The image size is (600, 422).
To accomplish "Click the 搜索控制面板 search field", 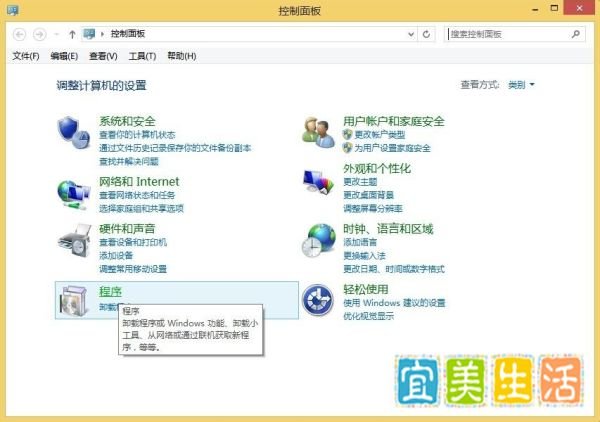I will (x=509, y=34).
